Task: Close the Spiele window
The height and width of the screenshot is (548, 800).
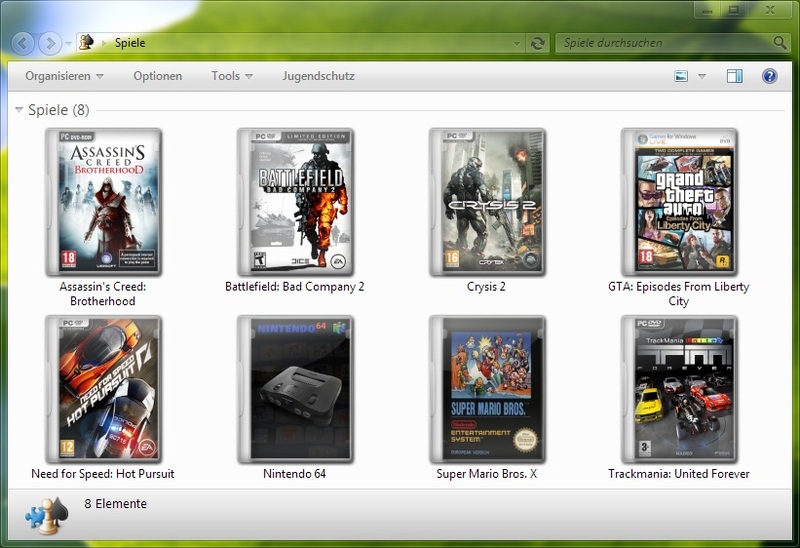Action: point(770,10)
